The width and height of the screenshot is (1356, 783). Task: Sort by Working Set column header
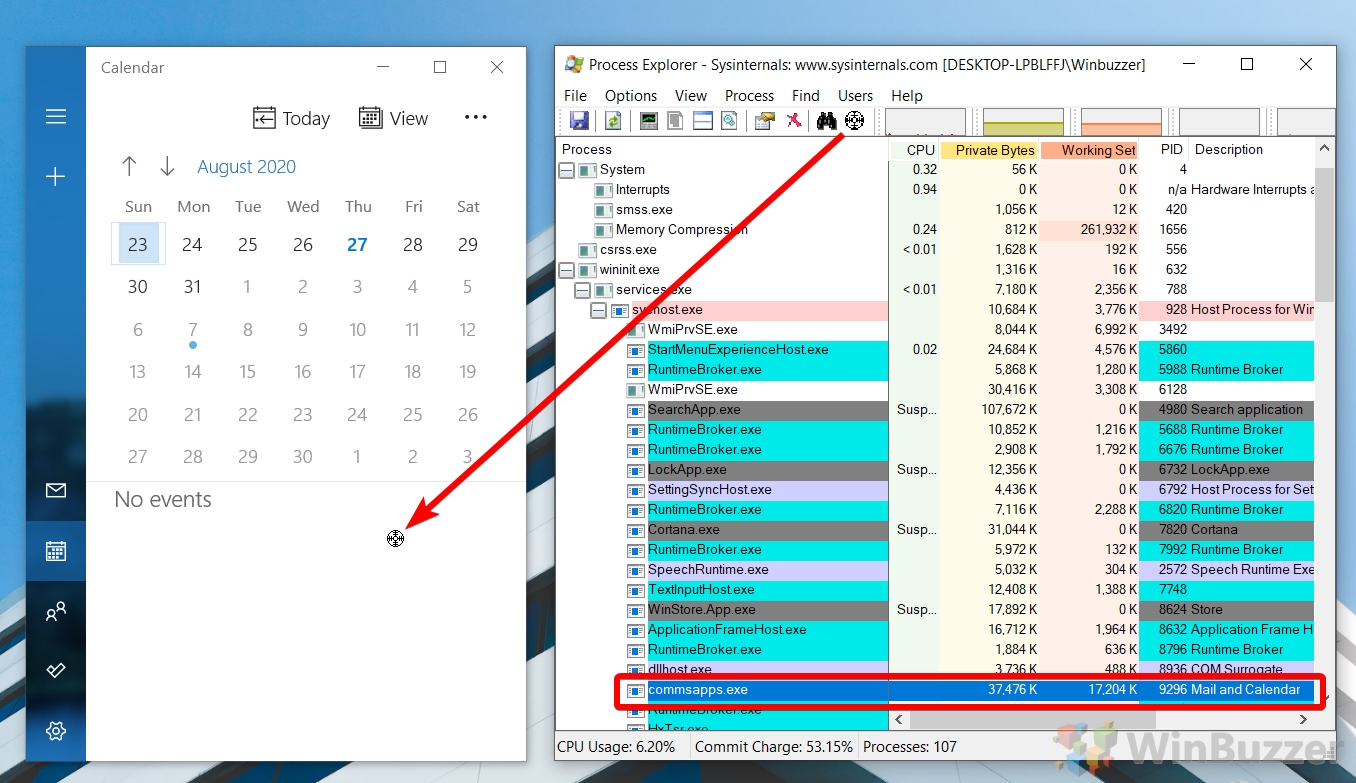[x=1090, y=150]
